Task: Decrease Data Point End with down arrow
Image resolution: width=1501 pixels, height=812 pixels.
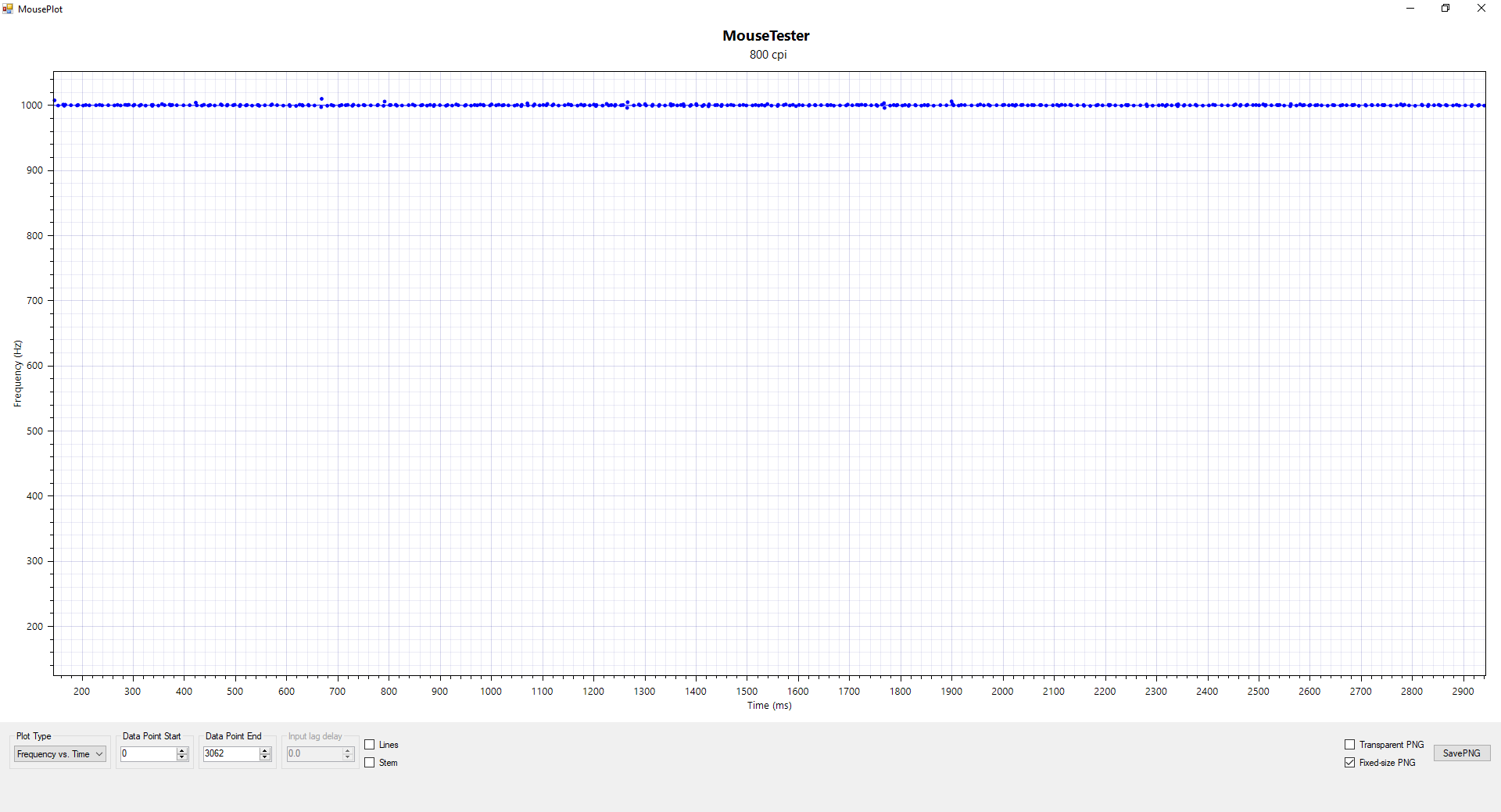Action: [265, 757]
